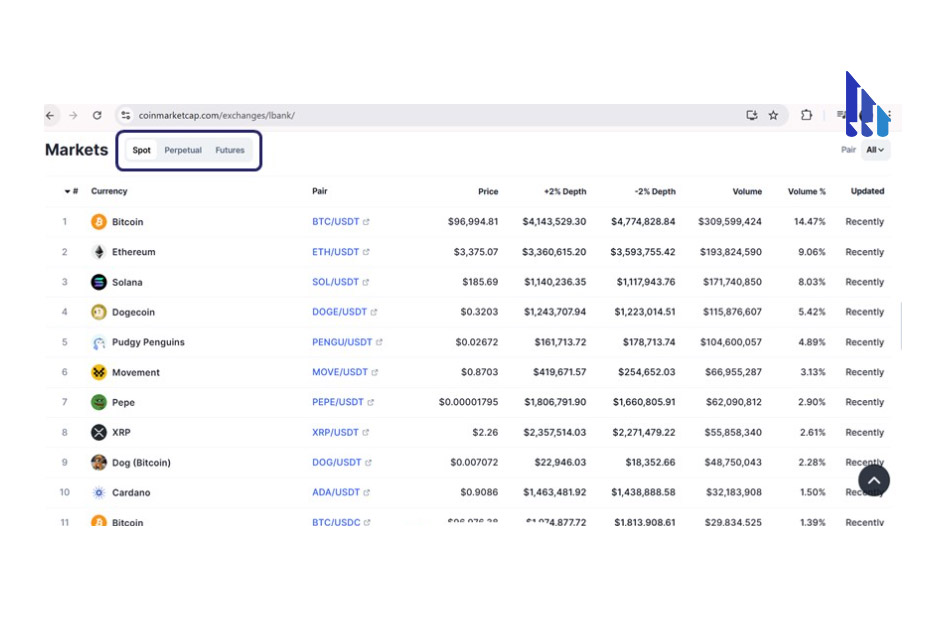Sort table by Price column header
This screenshot has height=630, width=946.
[488, 191]
